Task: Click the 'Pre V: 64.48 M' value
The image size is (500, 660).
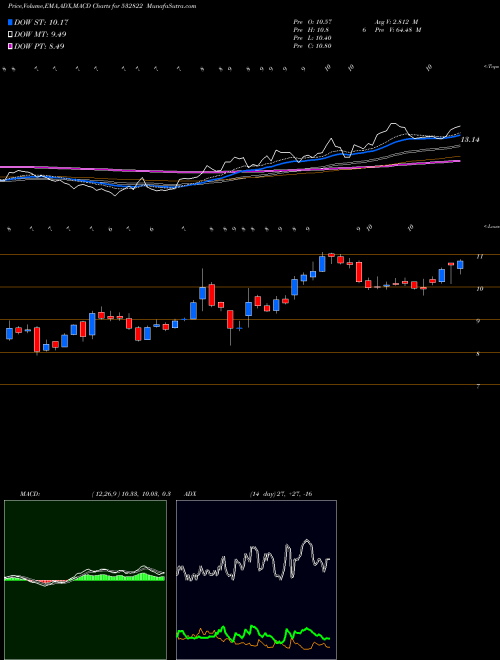Action: point(399,30)
